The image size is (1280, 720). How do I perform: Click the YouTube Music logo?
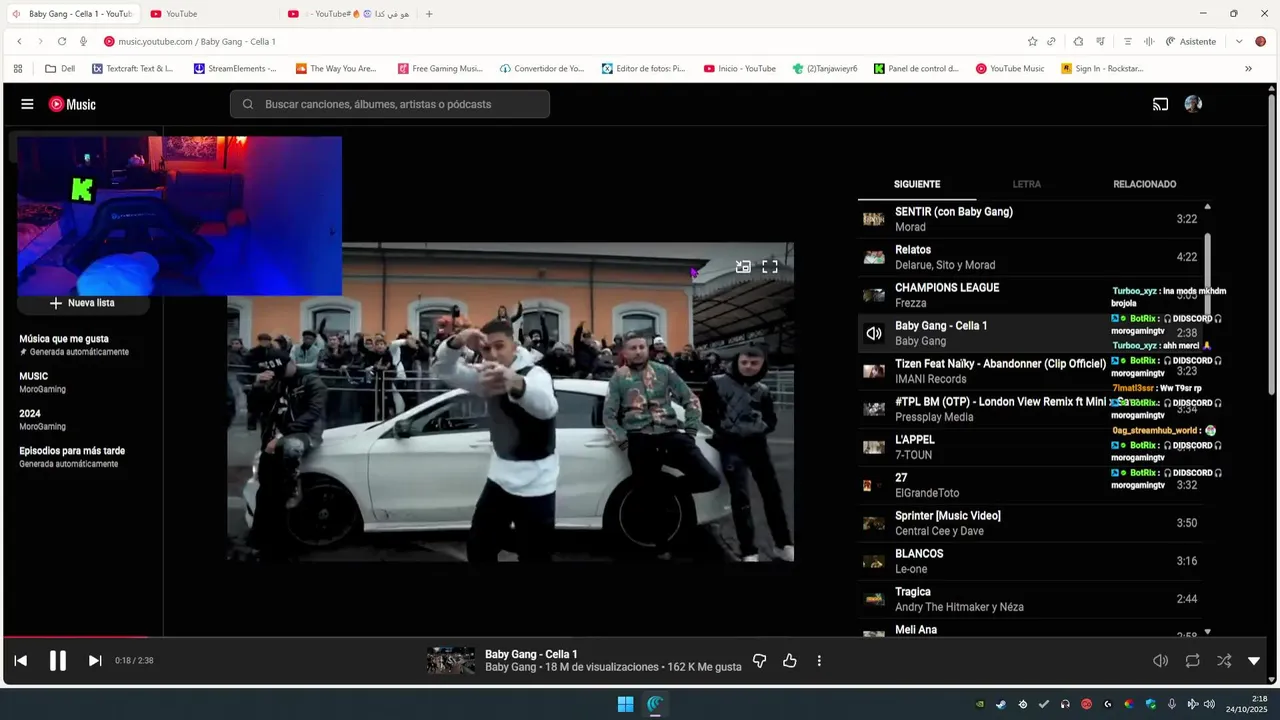pos(72,104)
